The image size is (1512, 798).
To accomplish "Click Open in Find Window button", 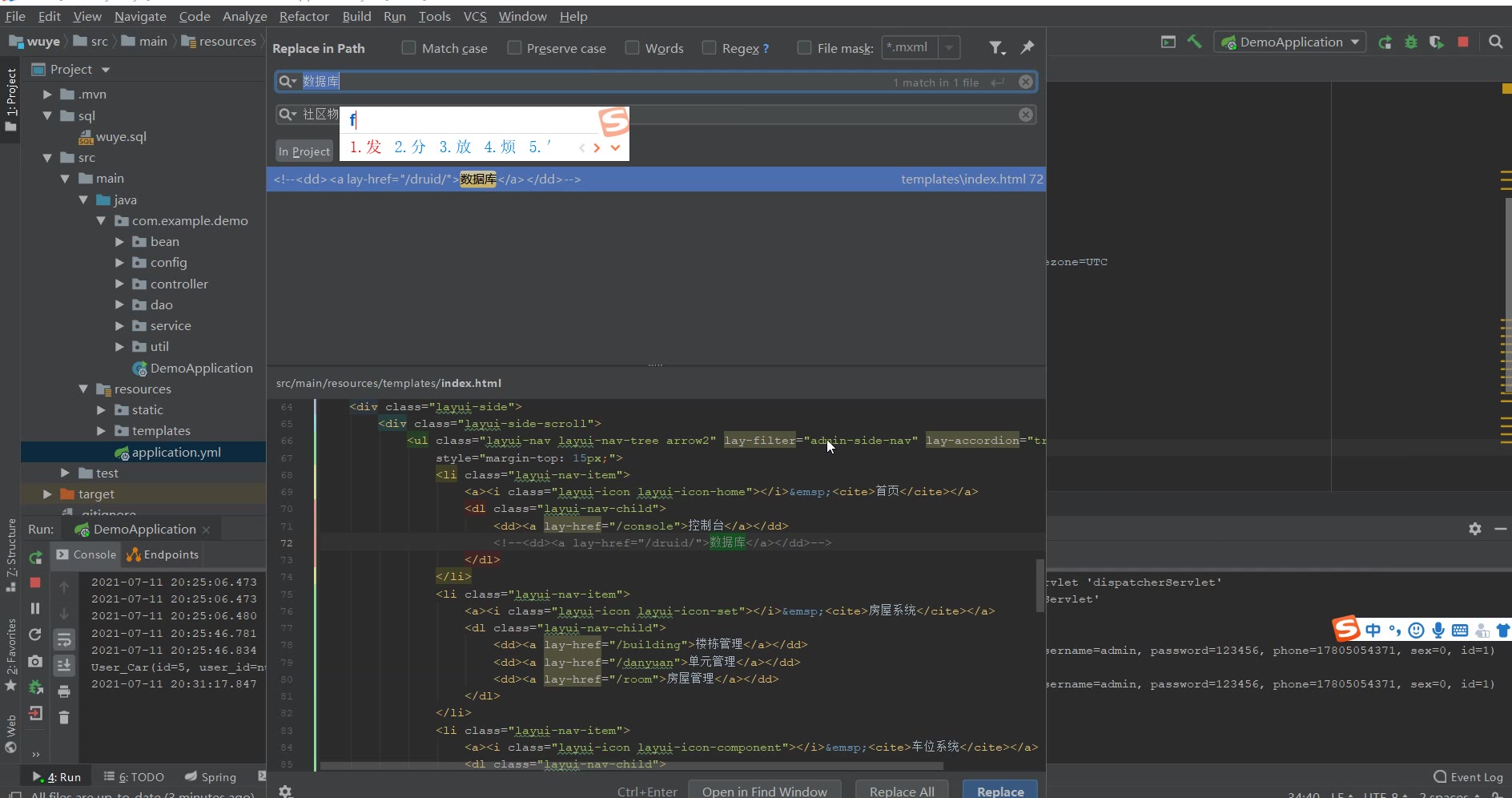I will pyautogui.click(x=764, y=790).
